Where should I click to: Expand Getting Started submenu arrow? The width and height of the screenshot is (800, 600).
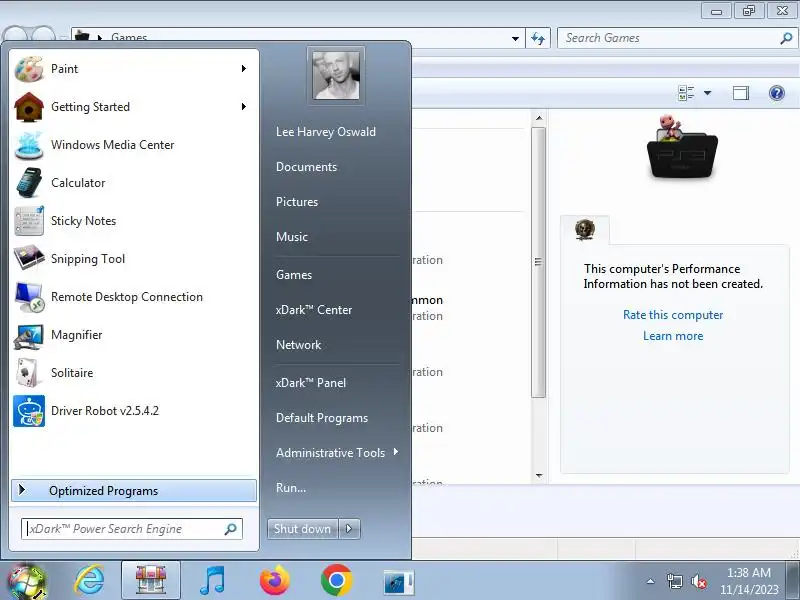coord(244,106)
